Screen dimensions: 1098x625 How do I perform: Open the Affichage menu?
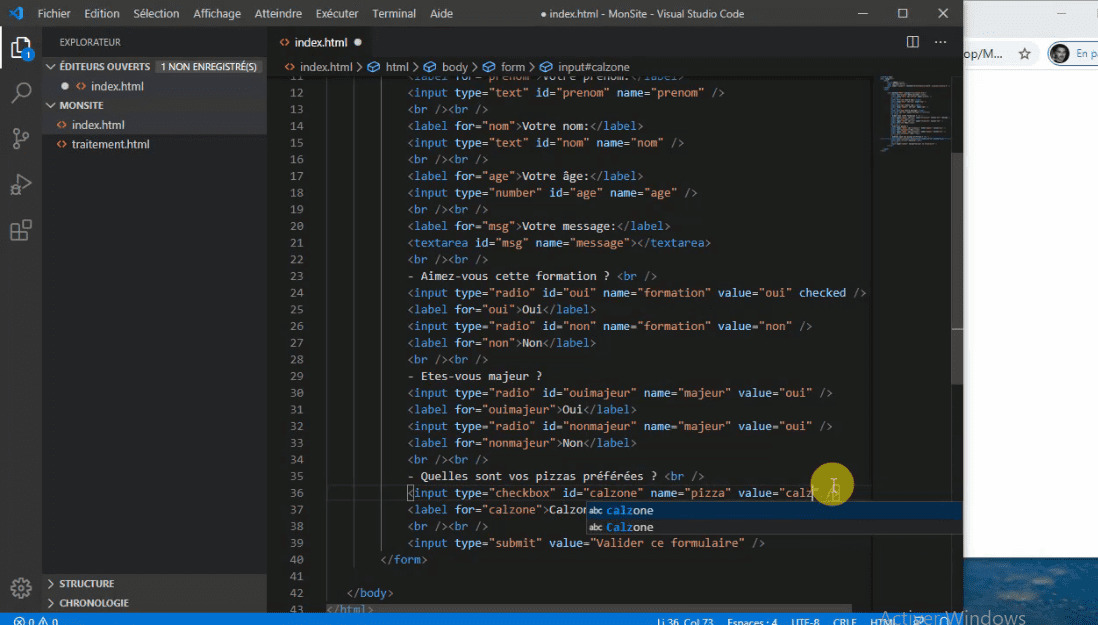point(217,13)
